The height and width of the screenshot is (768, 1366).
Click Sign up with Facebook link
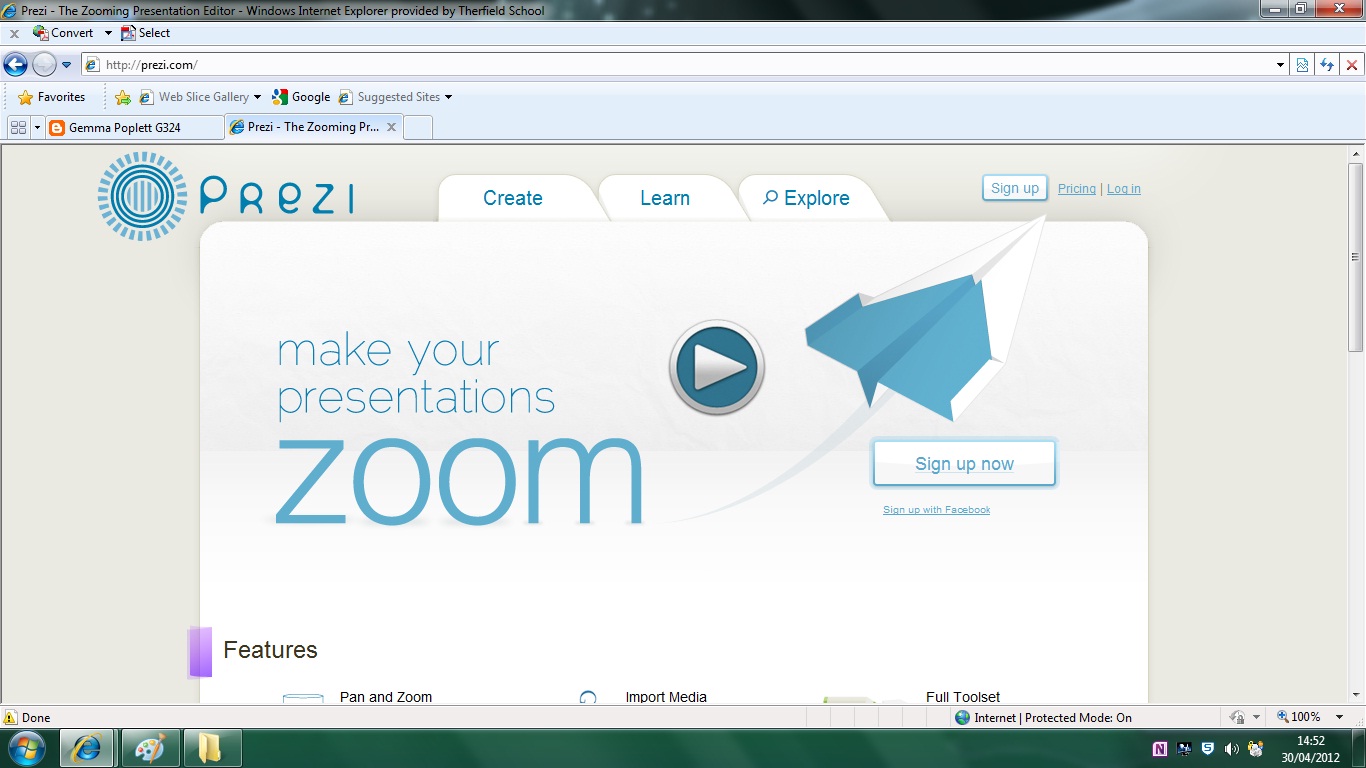click(x=937, y=510)
